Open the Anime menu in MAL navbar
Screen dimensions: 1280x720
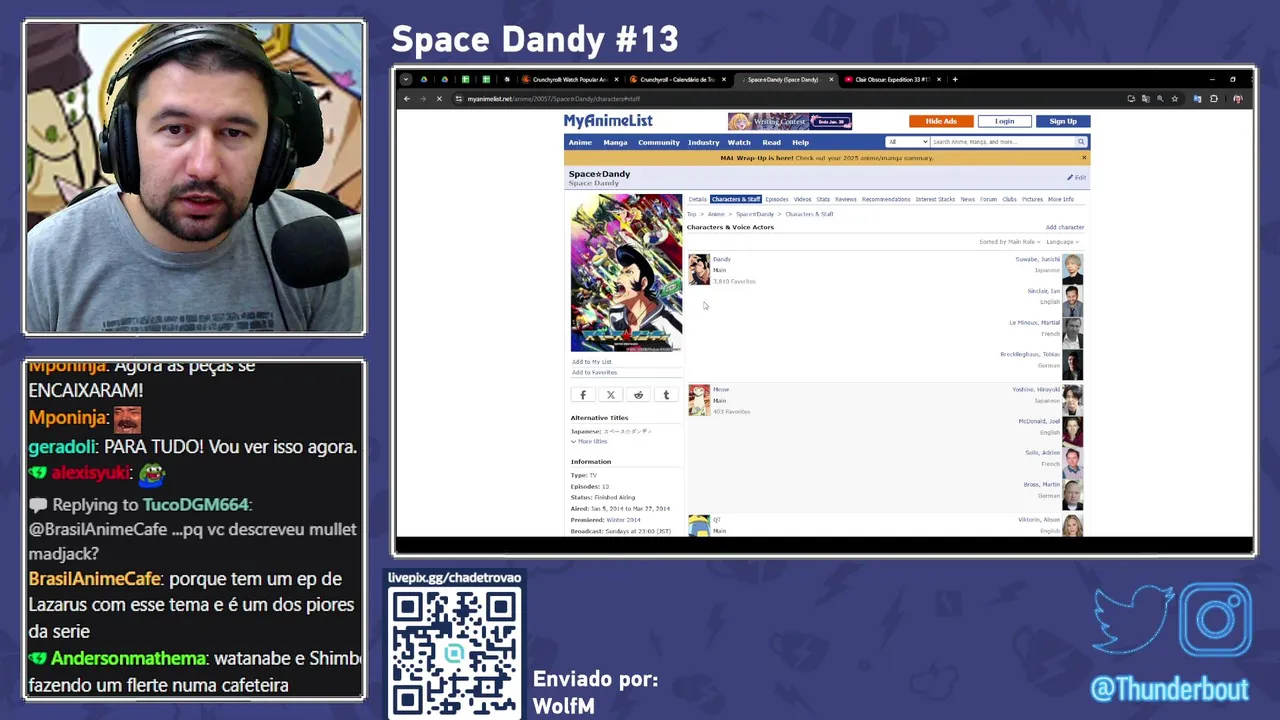[580, 142]
